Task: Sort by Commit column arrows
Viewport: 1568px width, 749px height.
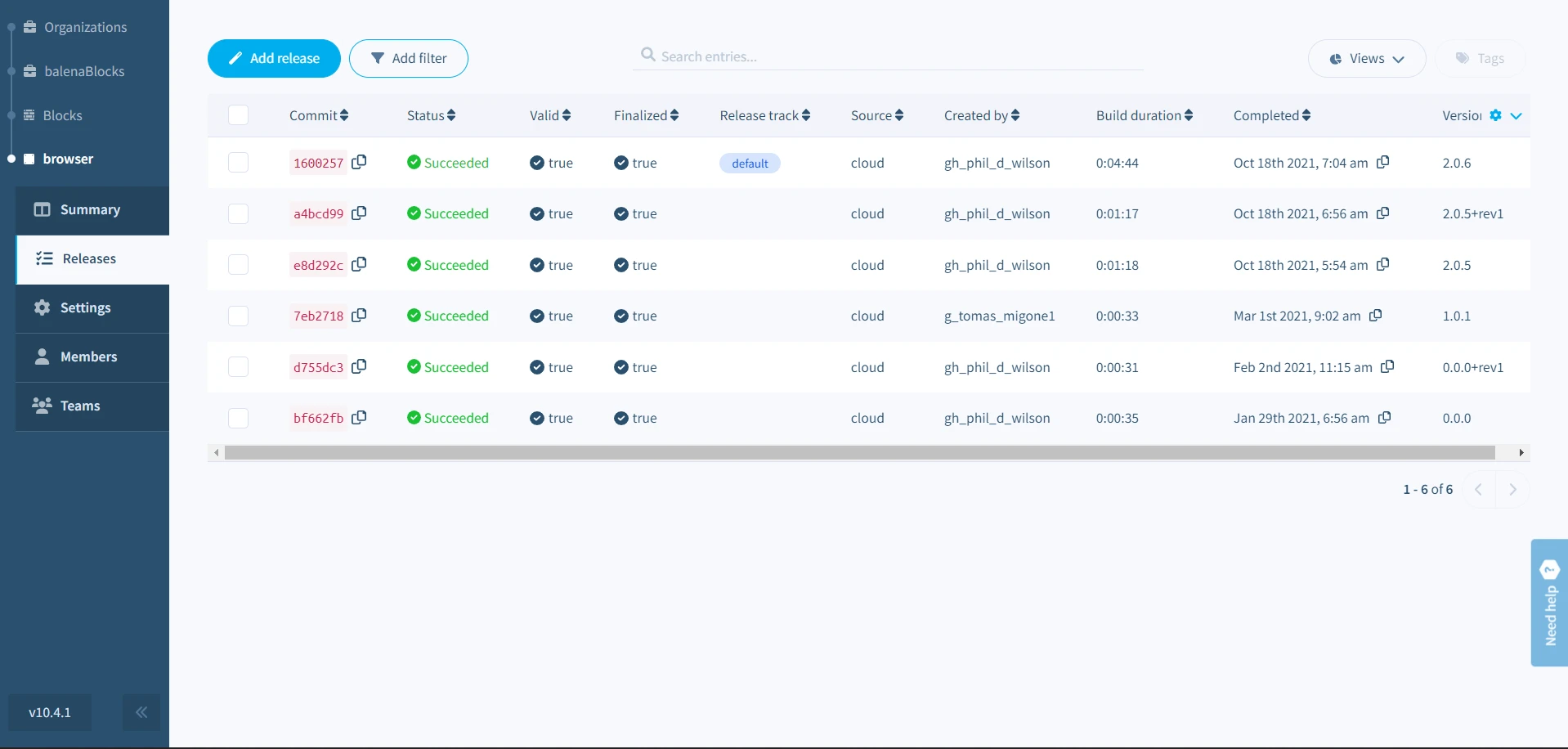Action: click(x=344, y=115)
